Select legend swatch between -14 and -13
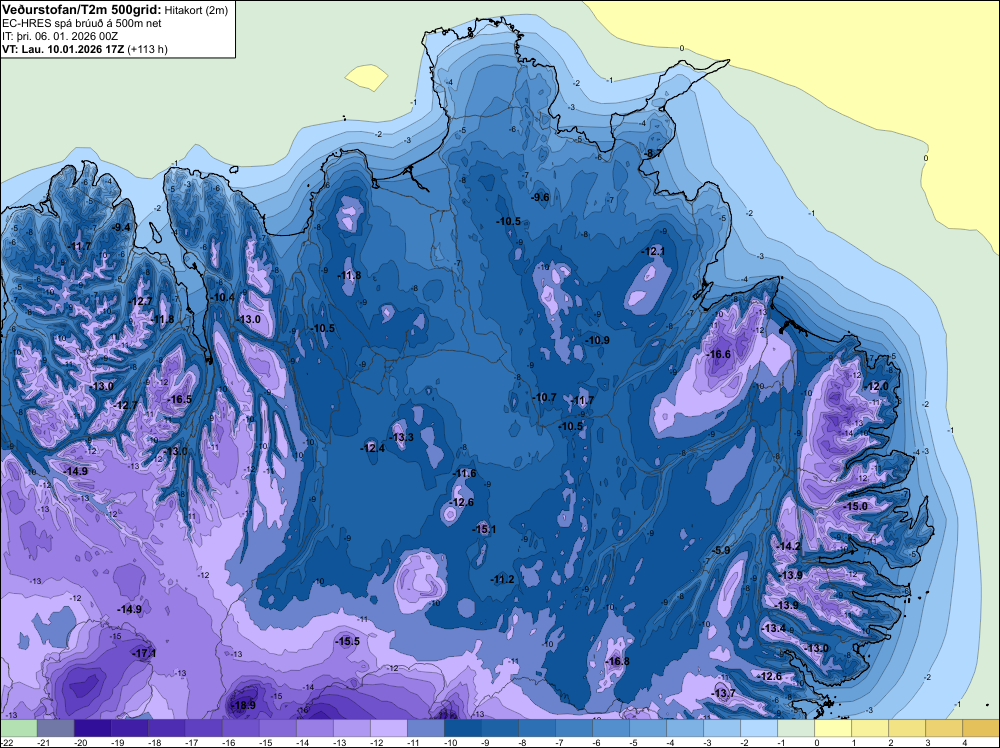 314,728
